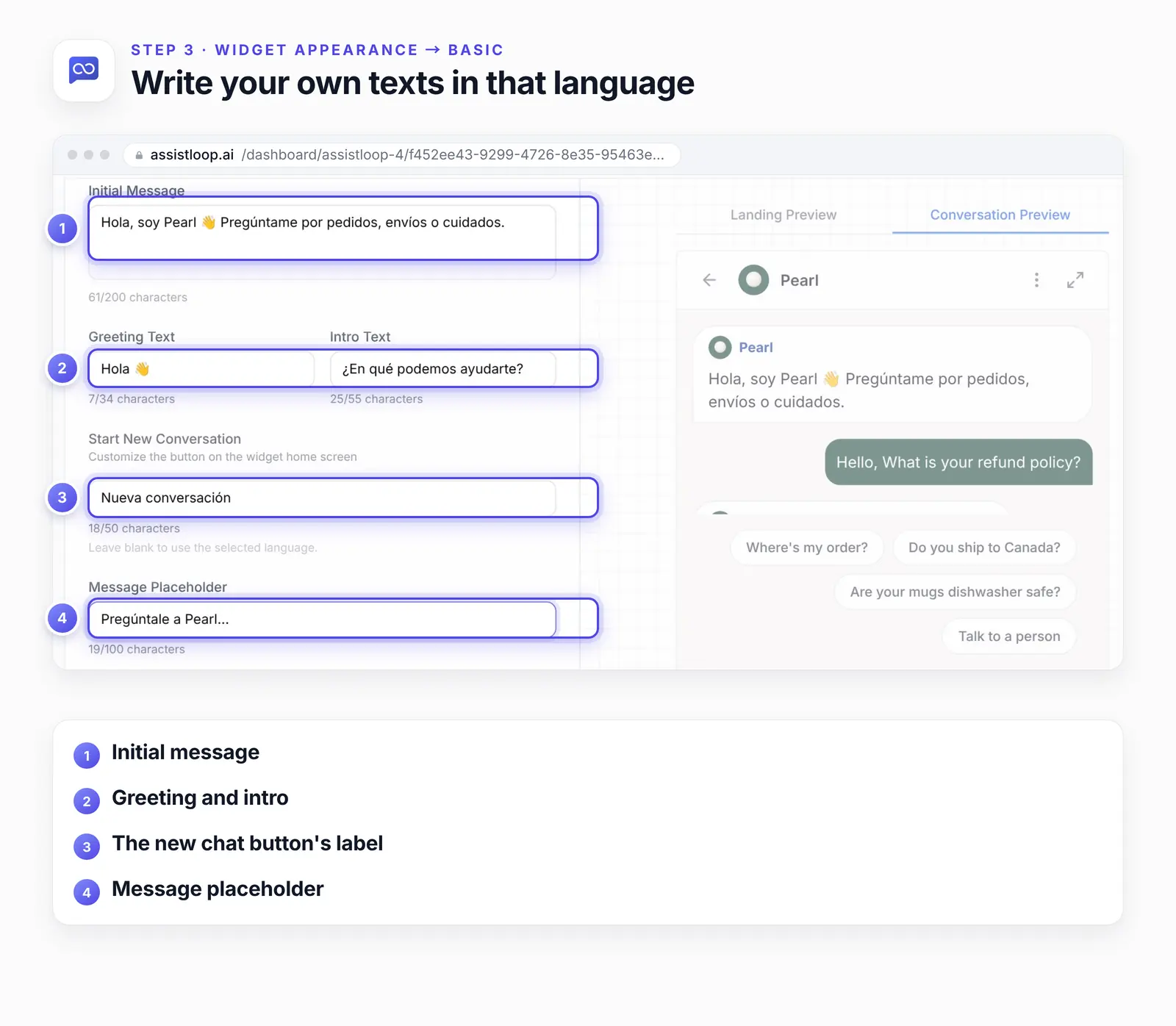Focus the Greeting Text field containing Hola
Screen dimensions: 1176x1026
[x=201, y=369]
